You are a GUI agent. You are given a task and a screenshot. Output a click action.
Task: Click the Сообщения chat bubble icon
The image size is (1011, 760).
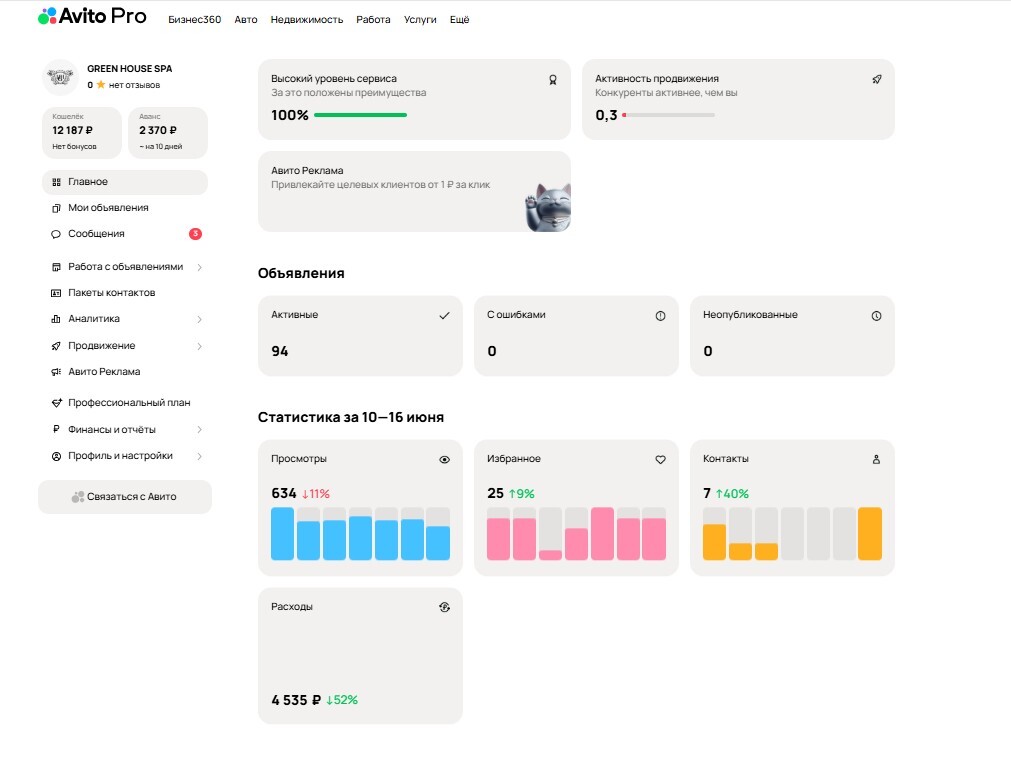56,234
